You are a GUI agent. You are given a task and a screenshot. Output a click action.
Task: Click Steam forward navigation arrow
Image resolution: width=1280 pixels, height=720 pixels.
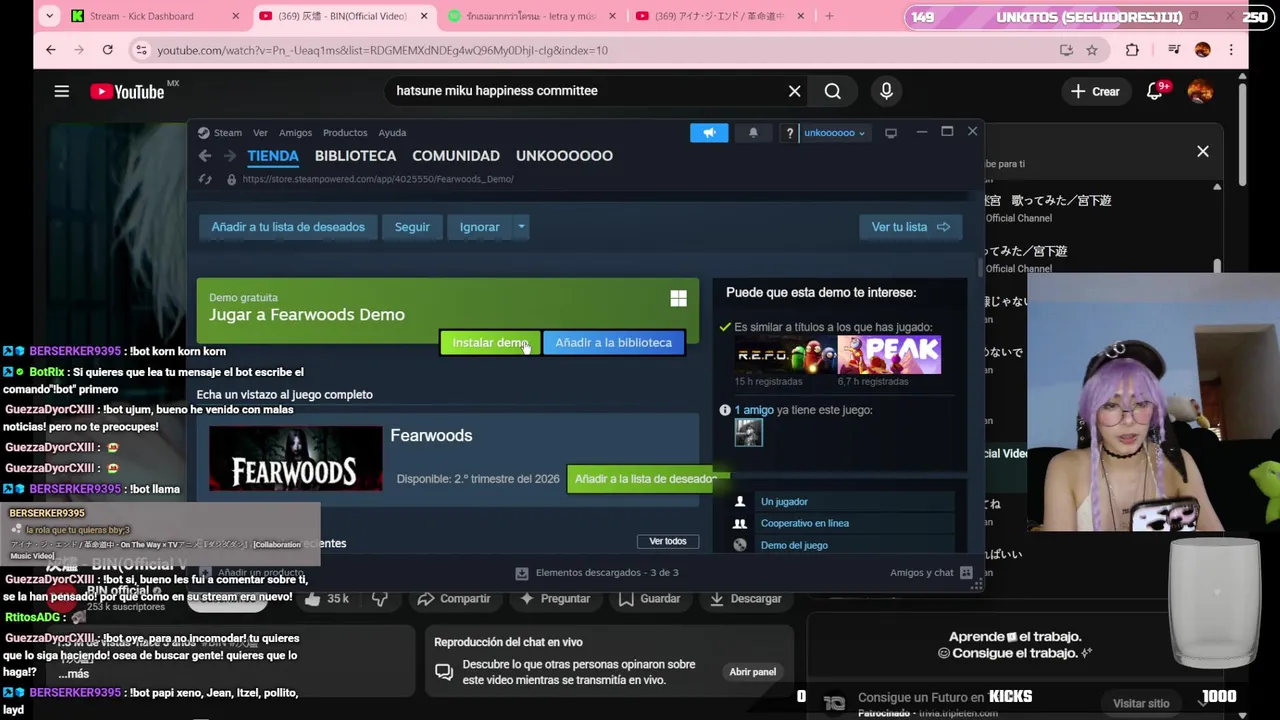click(230, 156)
